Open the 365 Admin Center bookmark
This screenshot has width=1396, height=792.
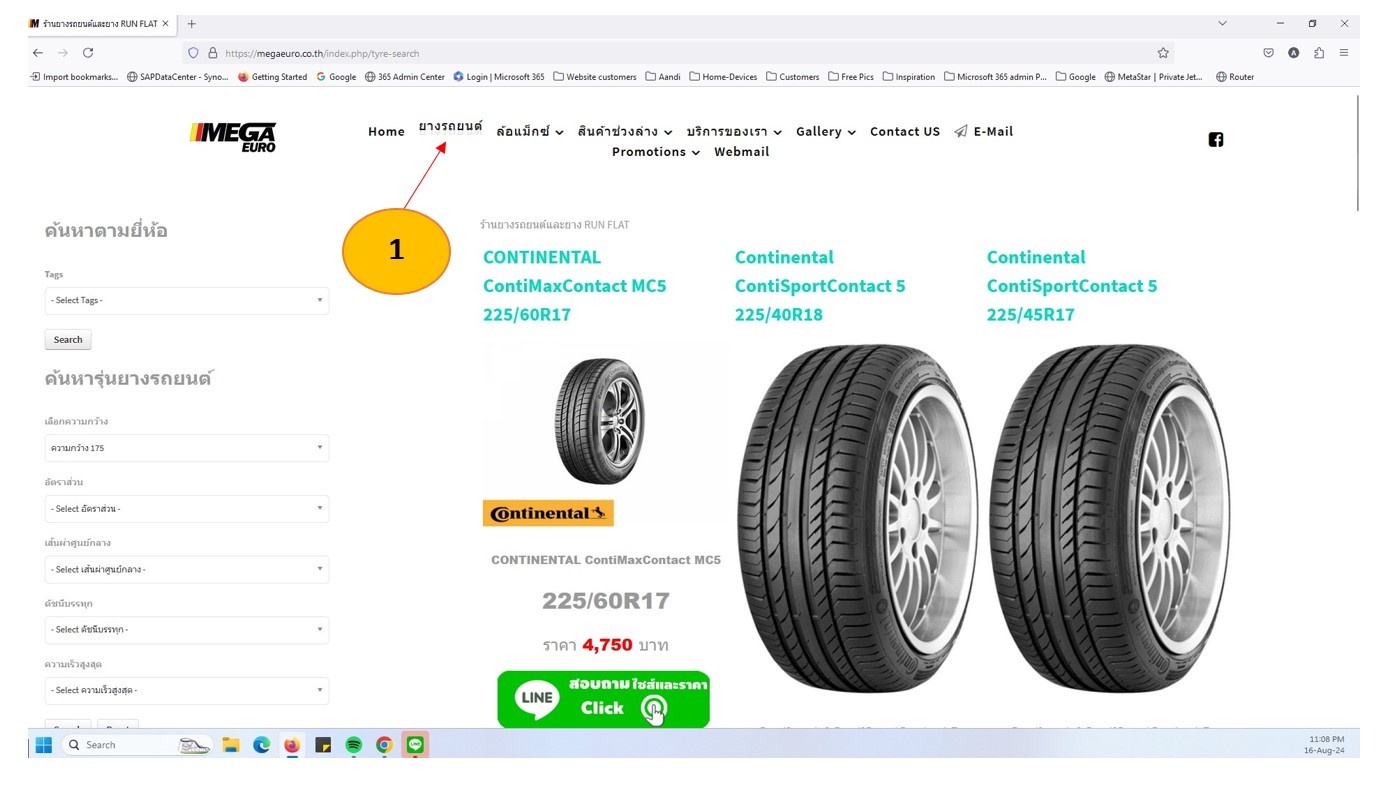tap(405, 77)
